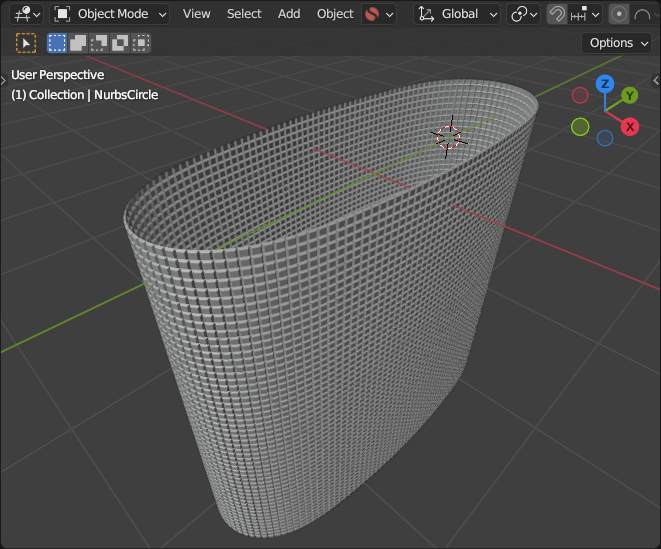Click the Y axis on navigation gizmo

(x=629, y=96)
